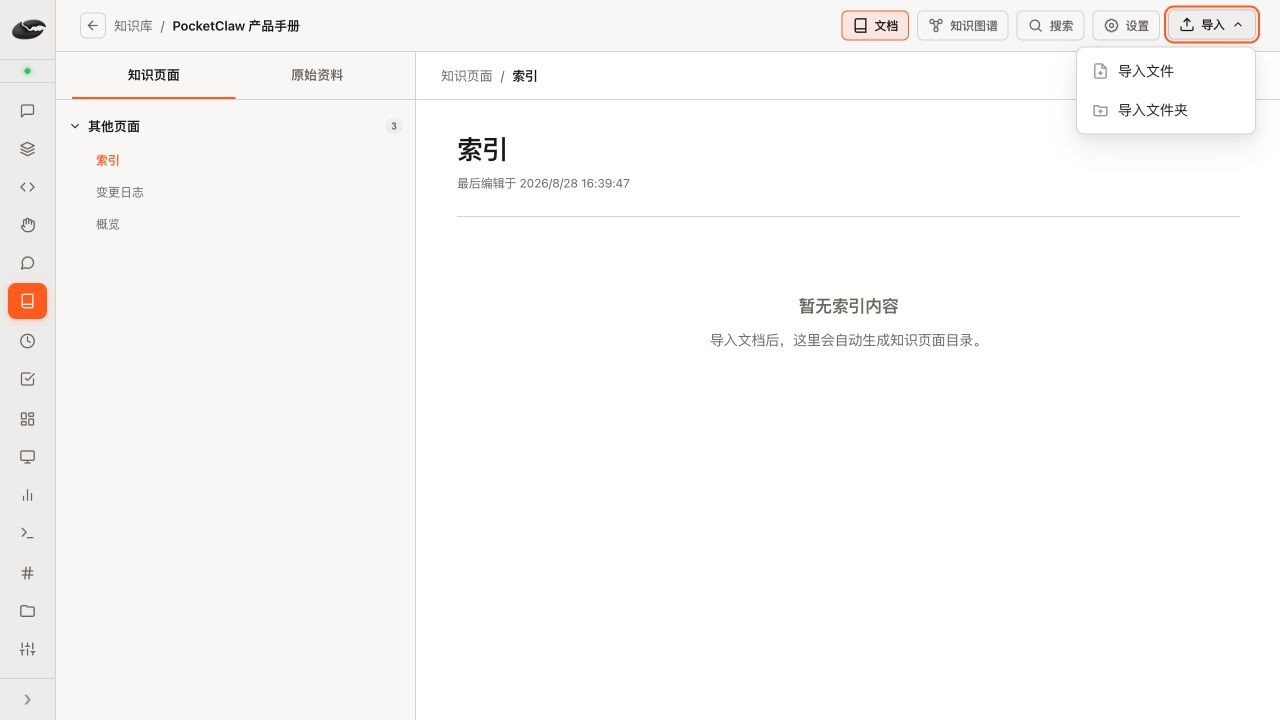Viewport: 1280px width, 720px height.
Task: Open the bar chart sidebar icon
Action: [27, 495]
